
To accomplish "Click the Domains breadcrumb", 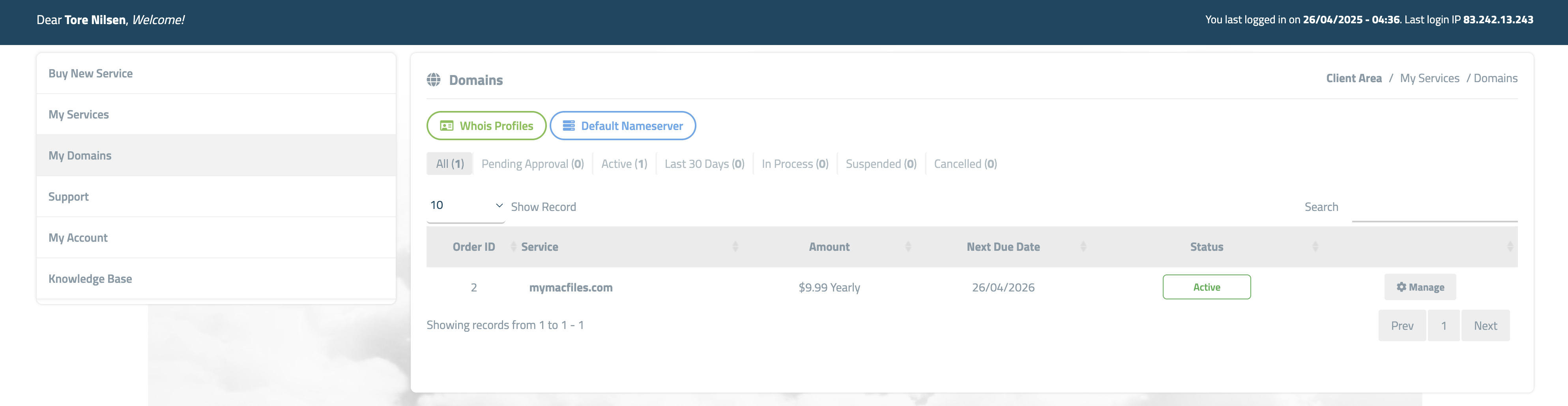I will point(1495,78).
